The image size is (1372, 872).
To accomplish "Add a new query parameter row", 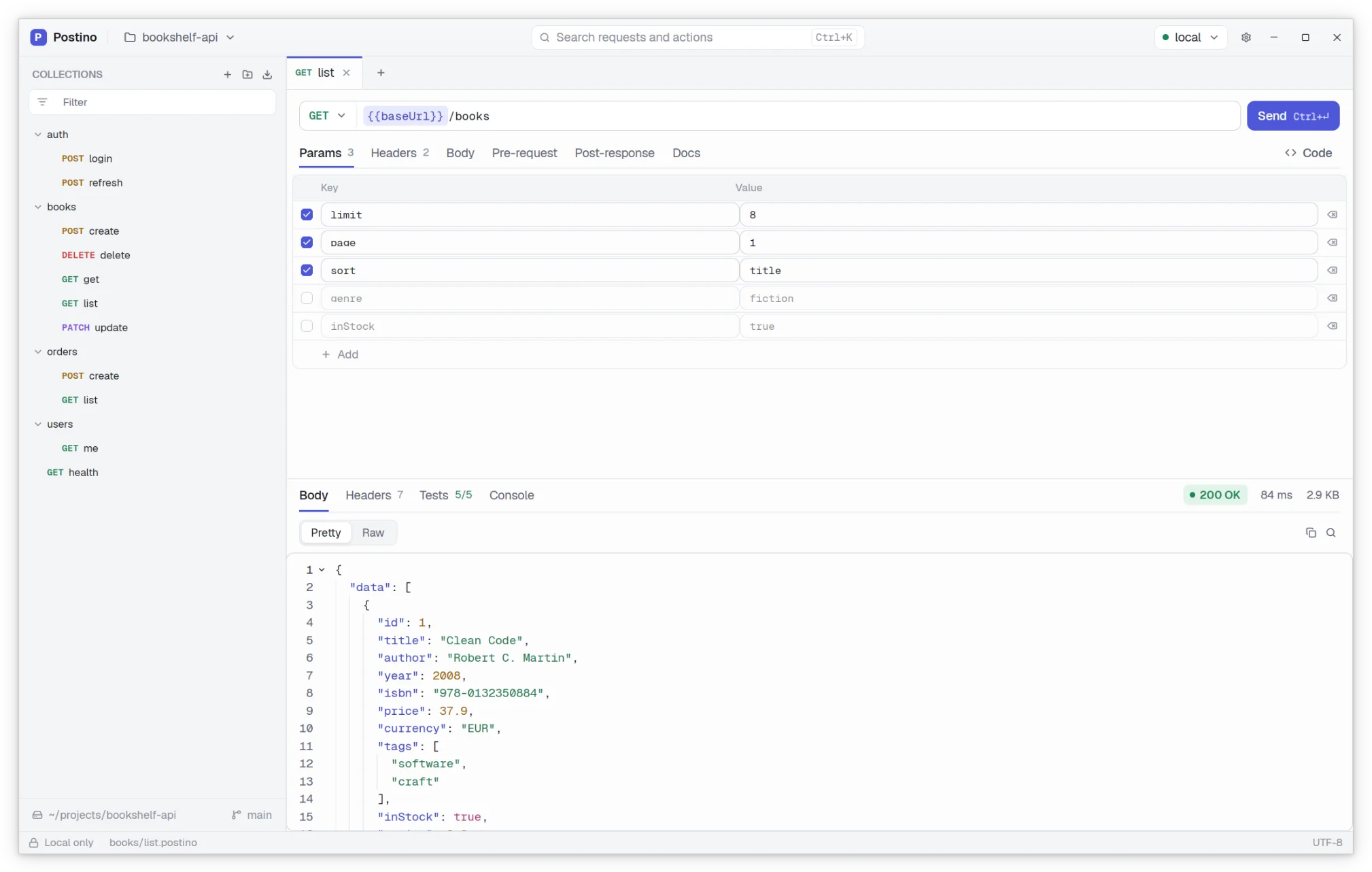I will click(x=340, y=354).
